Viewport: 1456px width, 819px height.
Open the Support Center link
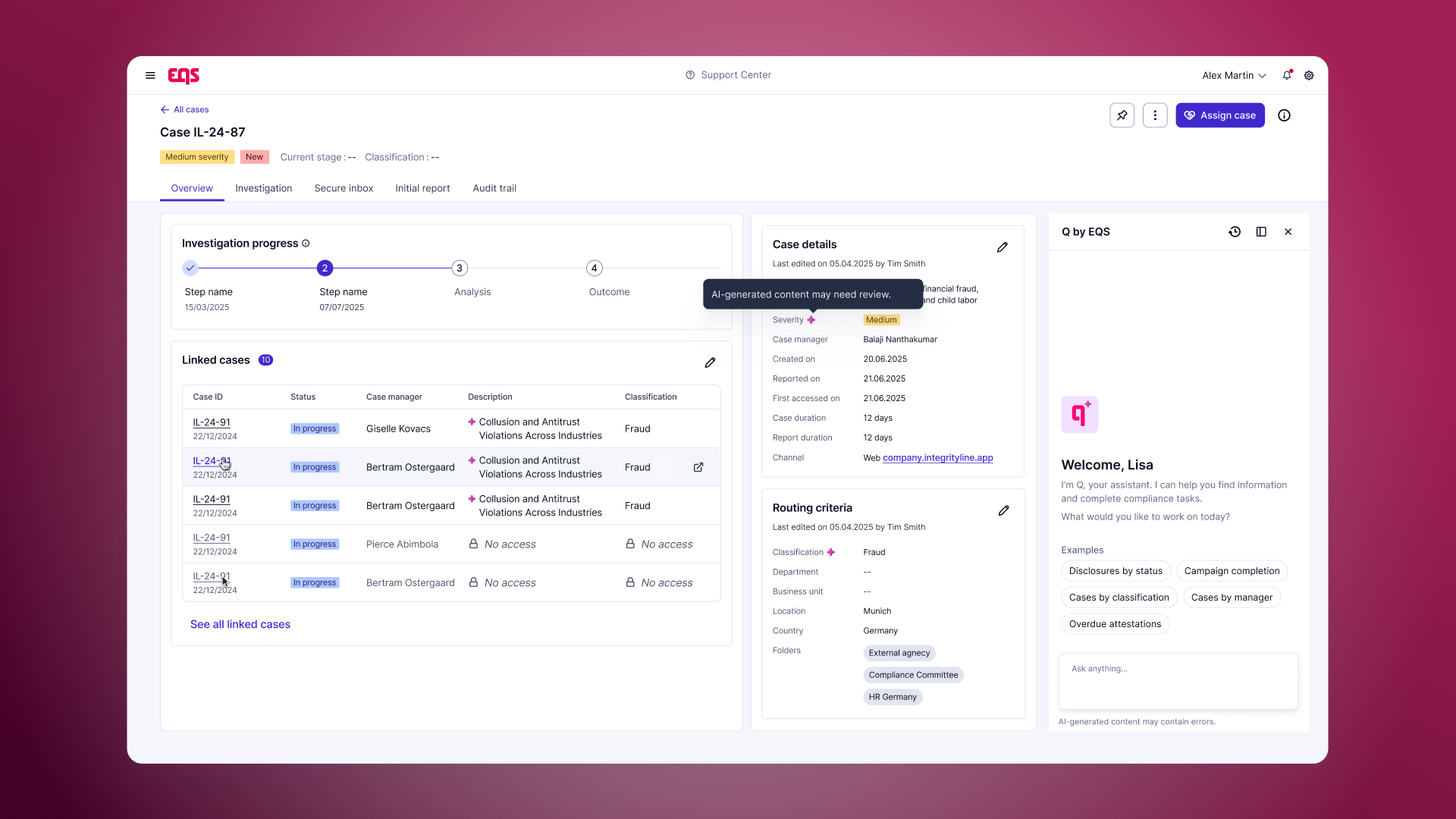click(728, 75)
